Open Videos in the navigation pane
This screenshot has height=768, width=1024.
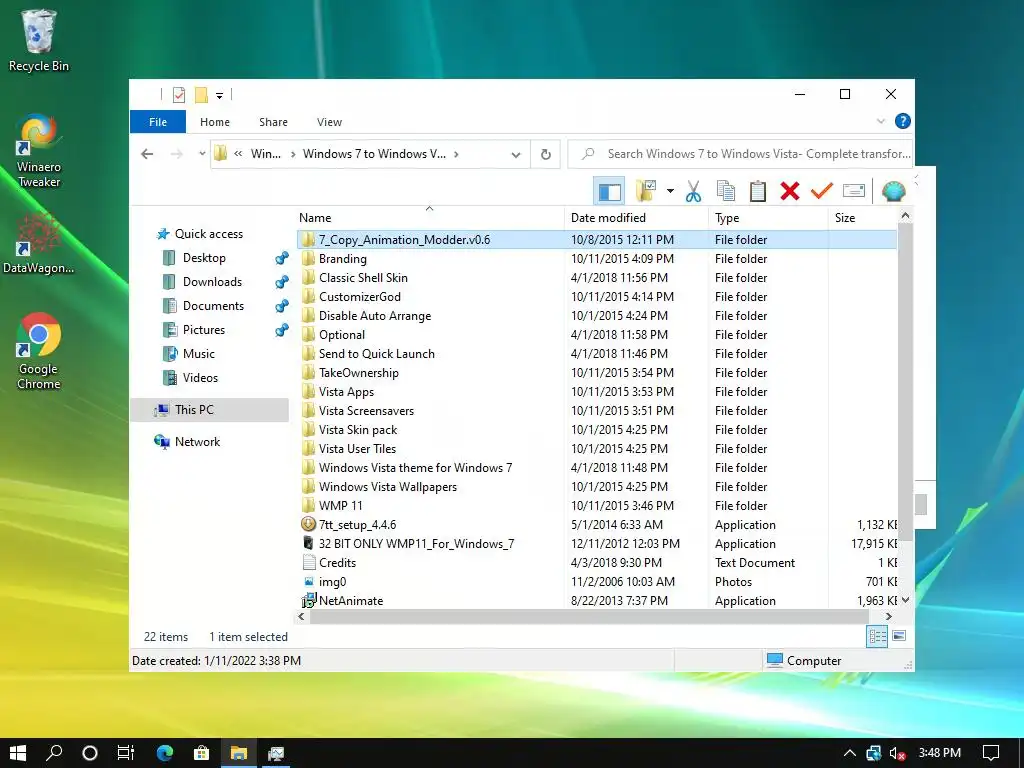point(200,378)
